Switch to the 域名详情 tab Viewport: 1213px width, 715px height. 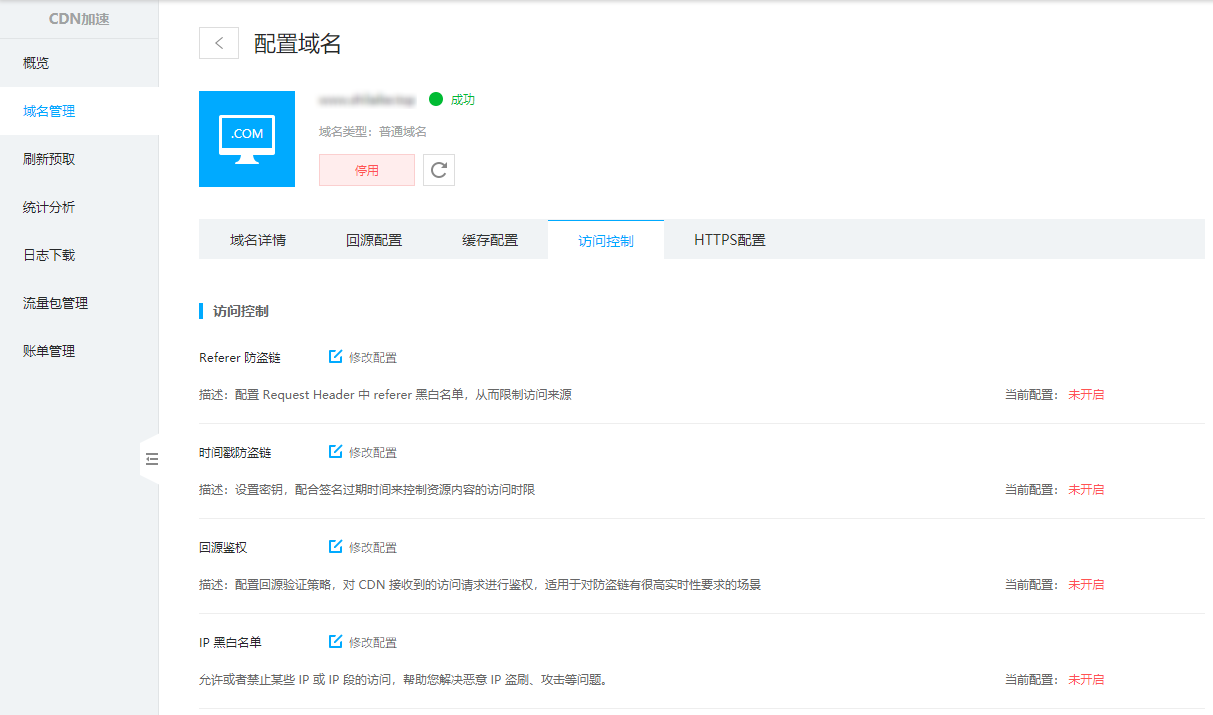(258, 240)
